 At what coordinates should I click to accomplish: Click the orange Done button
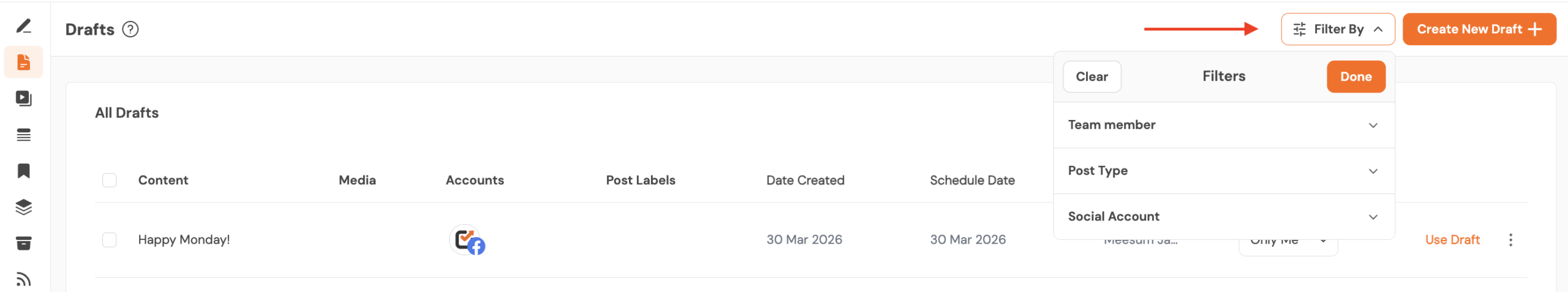pos(1355,77)
